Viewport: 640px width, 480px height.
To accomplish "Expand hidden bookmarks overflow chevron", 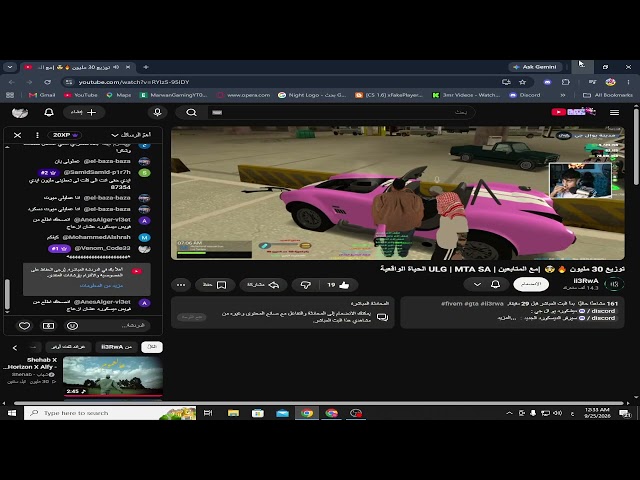I will (x=562, y=95).
